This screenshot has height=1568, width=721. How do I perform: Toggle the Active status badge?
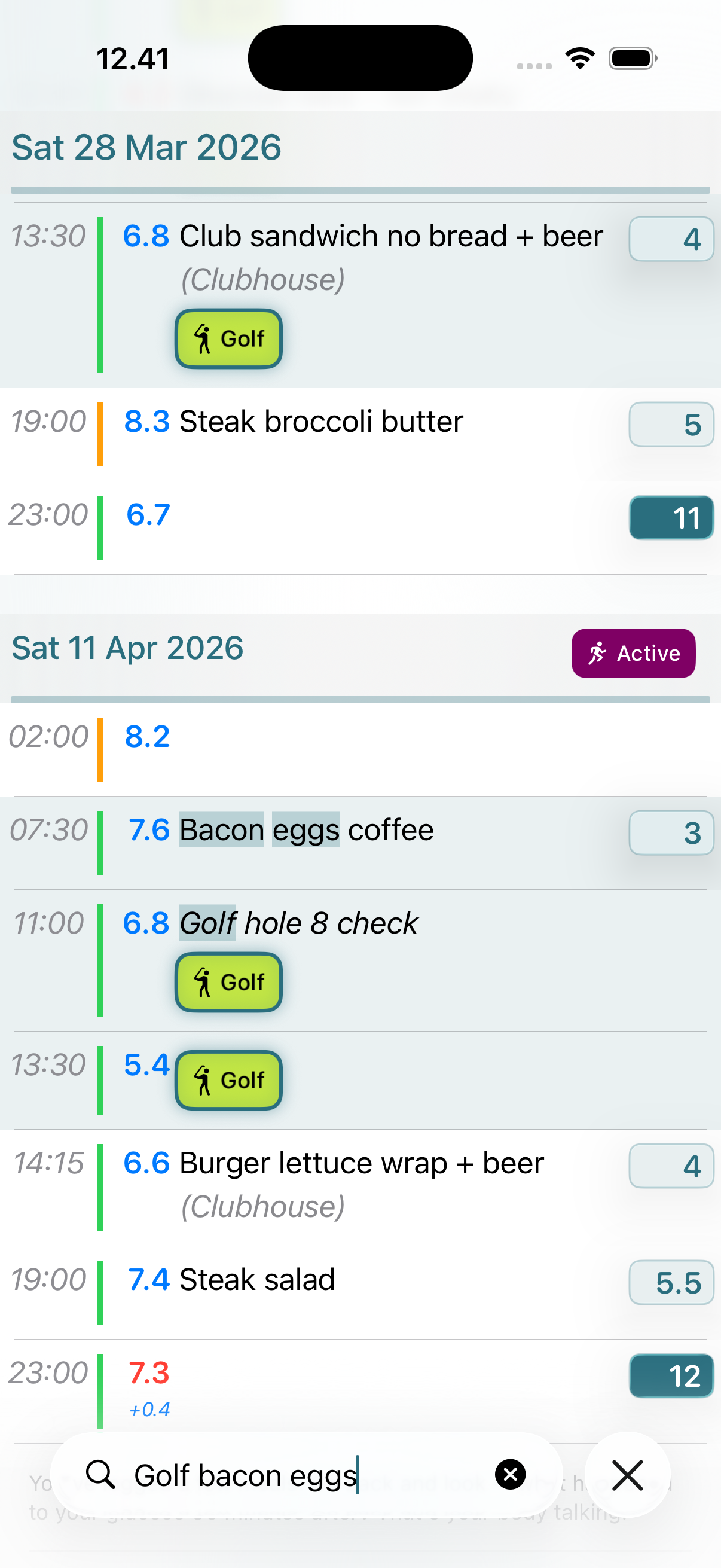633,652
